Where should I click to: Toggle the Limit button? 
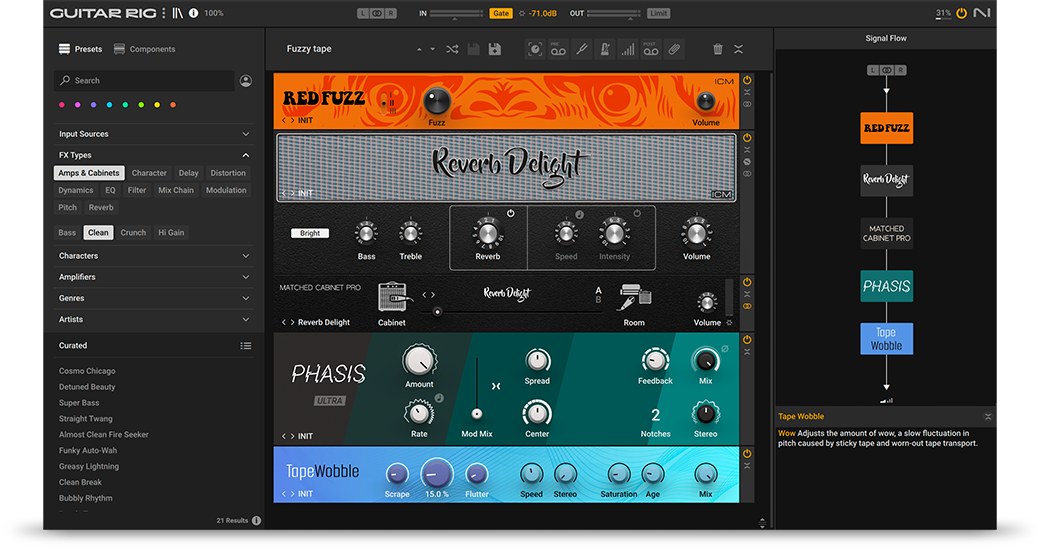[x=659, y=13]
